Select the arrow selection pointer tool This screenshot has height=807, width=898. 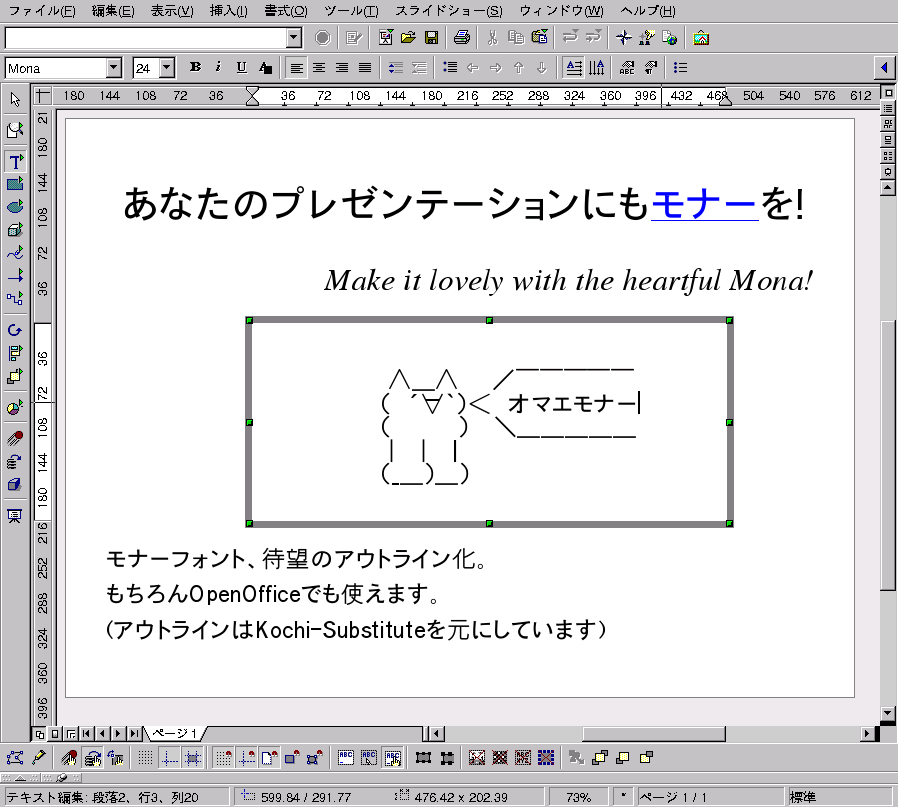[x=15, y=99]
